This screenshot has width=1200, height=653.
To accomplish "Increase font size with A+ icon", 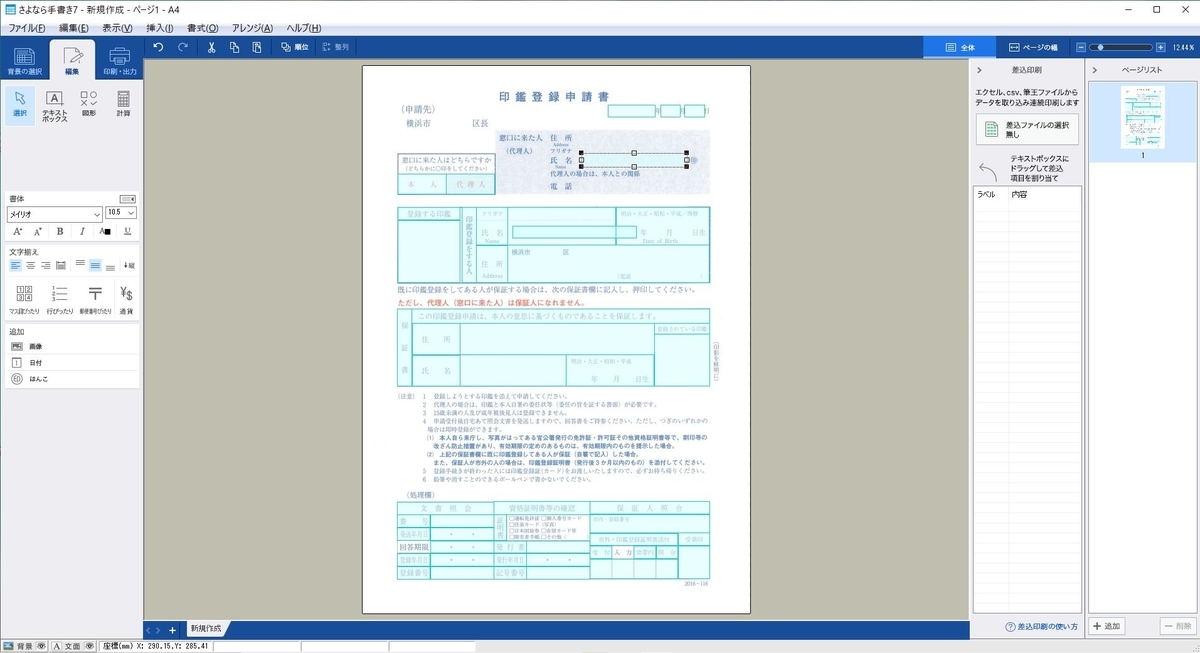I will tap(18, 231).
